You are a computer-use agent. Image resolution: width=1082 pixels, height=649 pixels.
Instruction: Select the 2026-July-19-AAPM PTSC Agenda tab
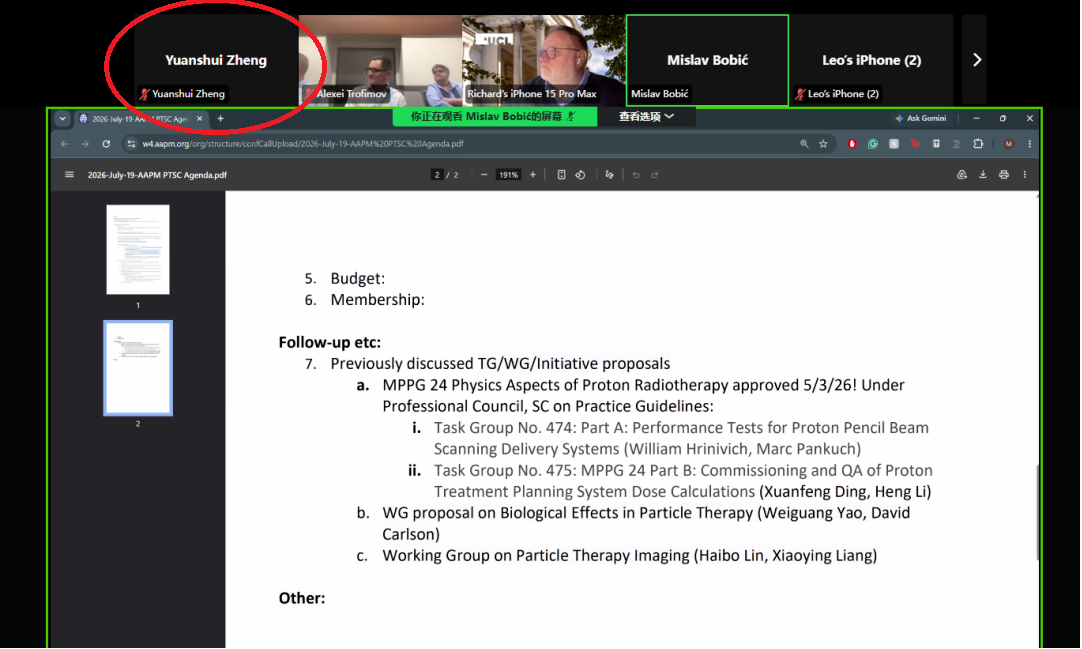tap(140, 119)
